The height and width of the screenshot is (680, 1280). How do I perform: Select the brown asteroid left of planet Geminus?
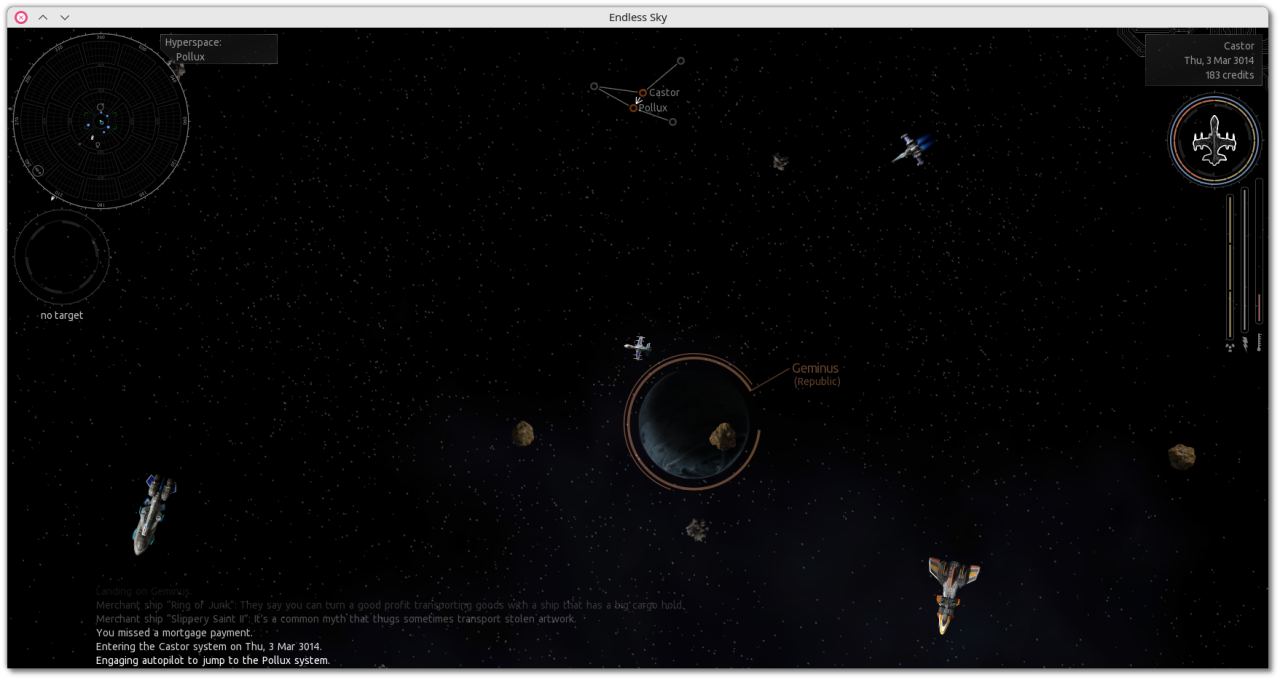[523, 433]
